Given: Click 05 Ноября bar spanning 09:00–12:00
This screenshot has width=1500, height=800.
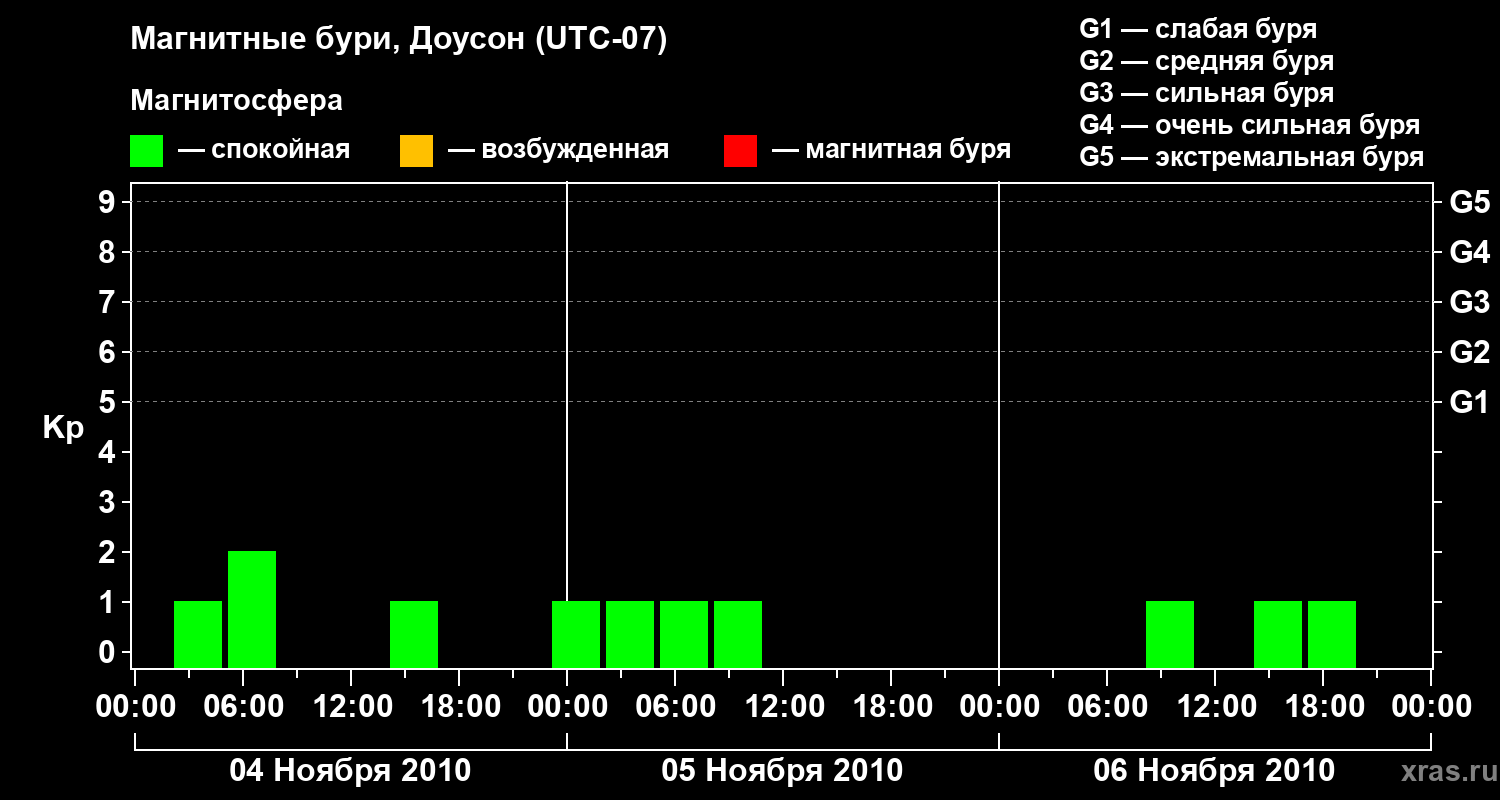Looking at the screenshot, I should coord(738,634).
